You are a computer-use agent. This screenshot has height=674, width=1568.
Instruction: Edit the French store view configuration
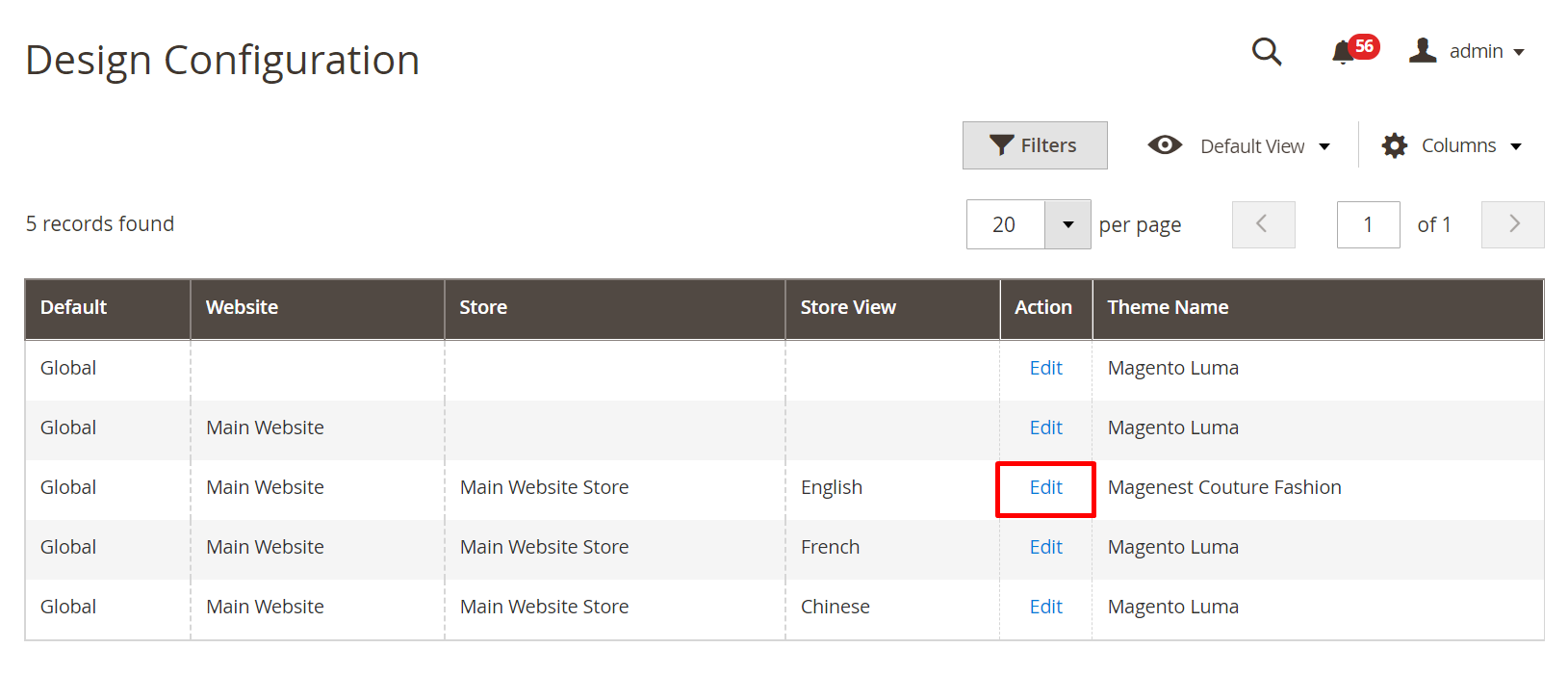(x=1045, y=547)
